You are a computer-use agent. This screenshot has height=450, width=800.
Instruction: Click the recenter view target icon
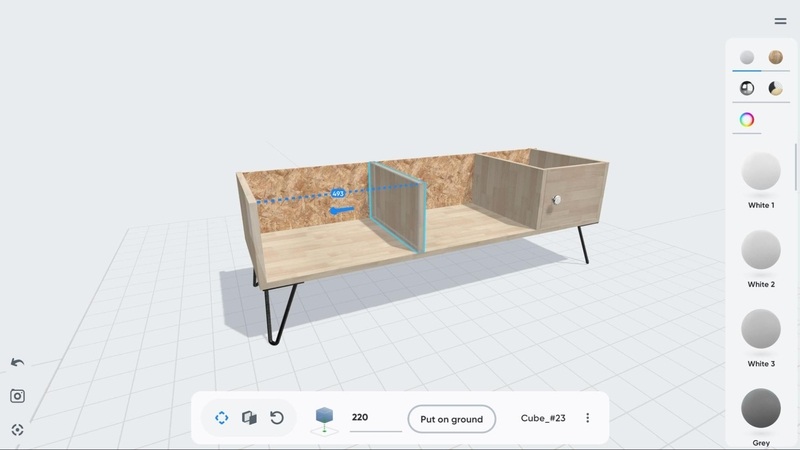[x=17, y=430]
